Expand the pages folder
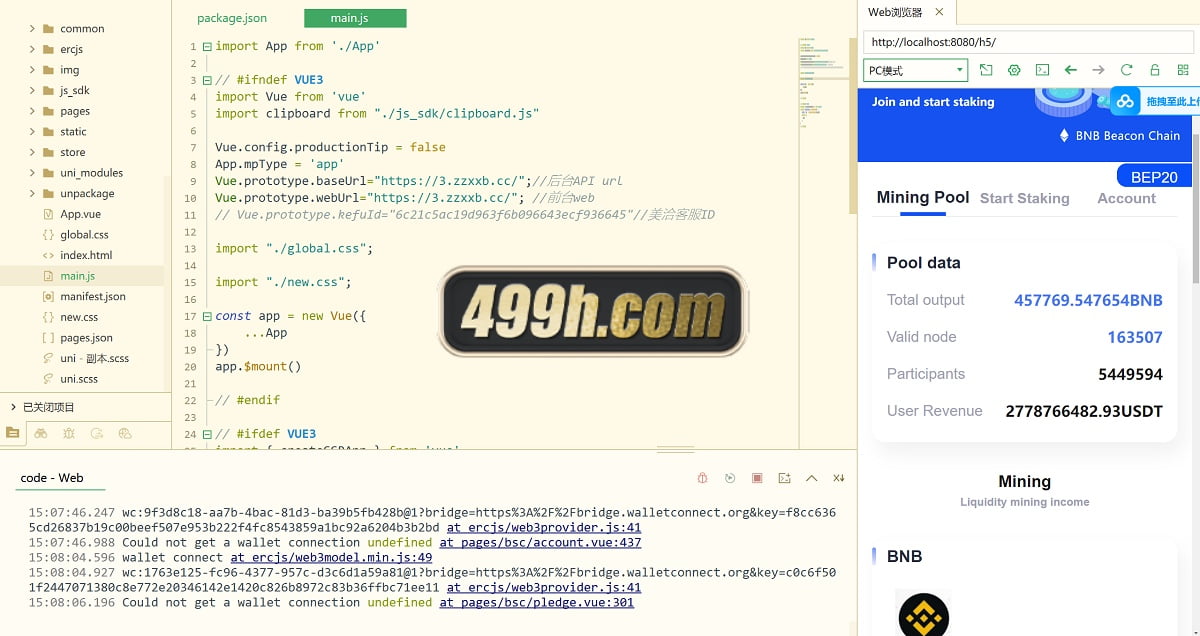The image size is (1200, 636). (33, 111)
